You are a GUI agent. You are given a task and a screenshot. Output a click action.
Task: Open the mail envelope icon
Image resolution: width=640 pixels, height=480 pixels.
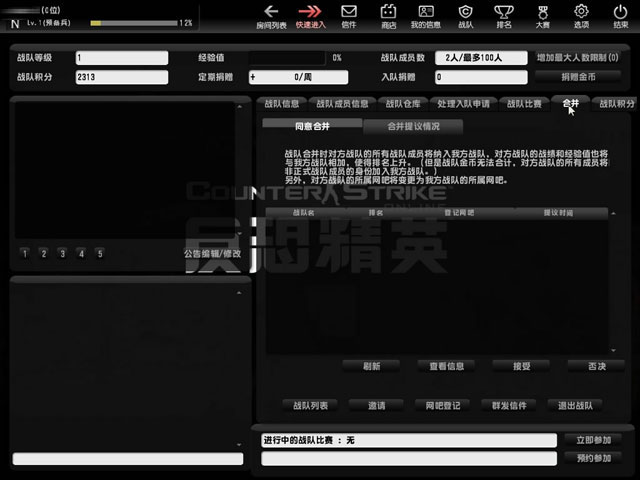click(349, 12)
